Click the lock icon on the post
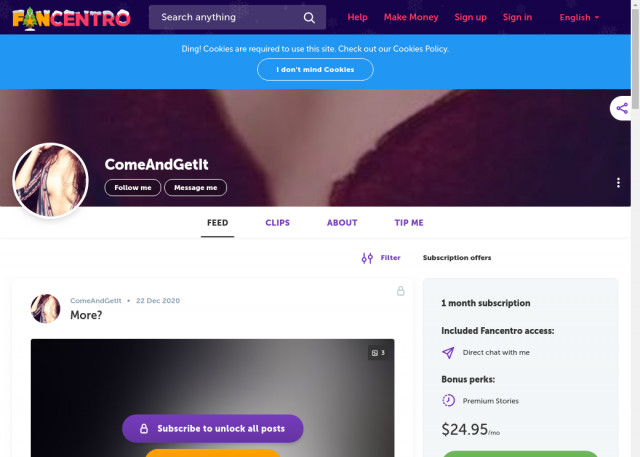 tap(400, 291)
